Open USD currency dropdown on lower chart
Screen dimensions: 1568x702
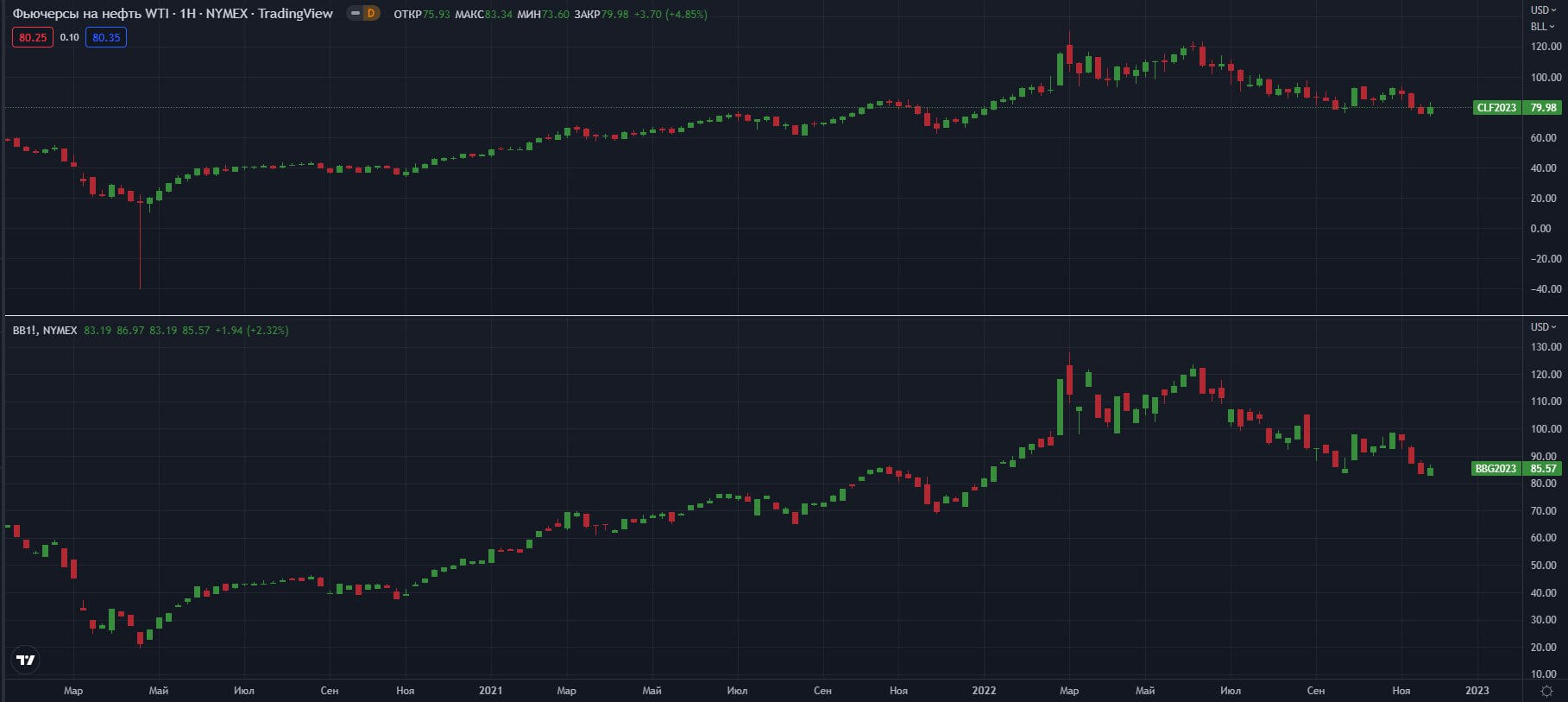(x=1543, y=326)
